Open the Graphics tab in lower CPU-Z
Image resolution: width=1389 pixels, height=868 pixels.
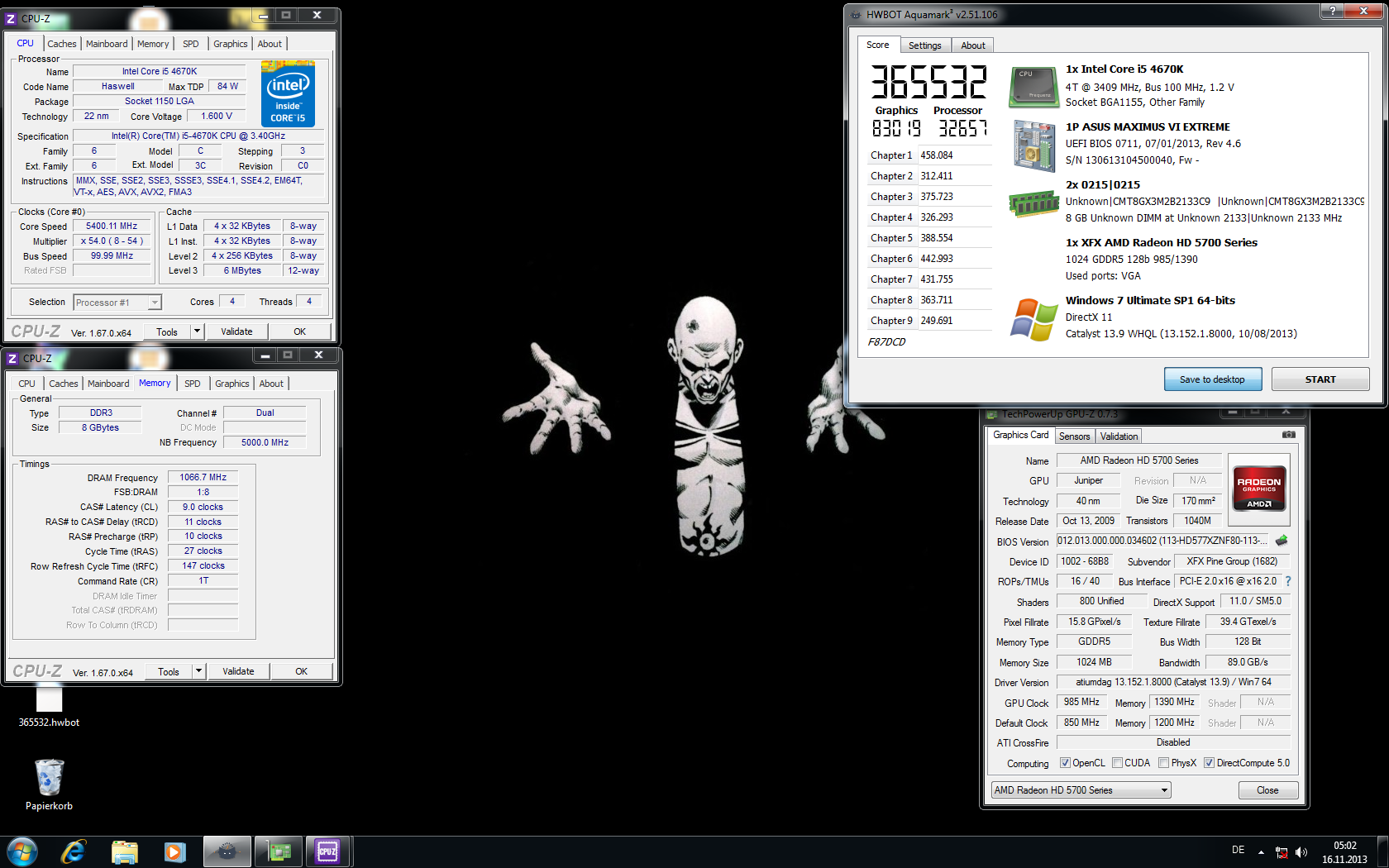coord(232,384)
